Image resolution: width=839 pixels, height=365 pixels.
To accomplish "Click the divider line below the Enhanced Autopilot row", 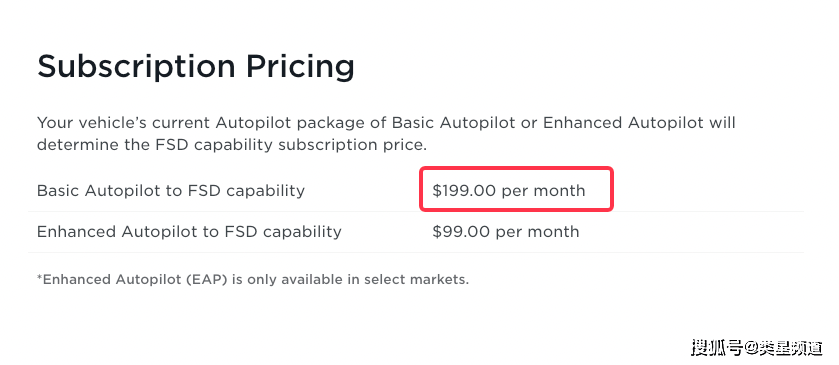I will [416, 253].
